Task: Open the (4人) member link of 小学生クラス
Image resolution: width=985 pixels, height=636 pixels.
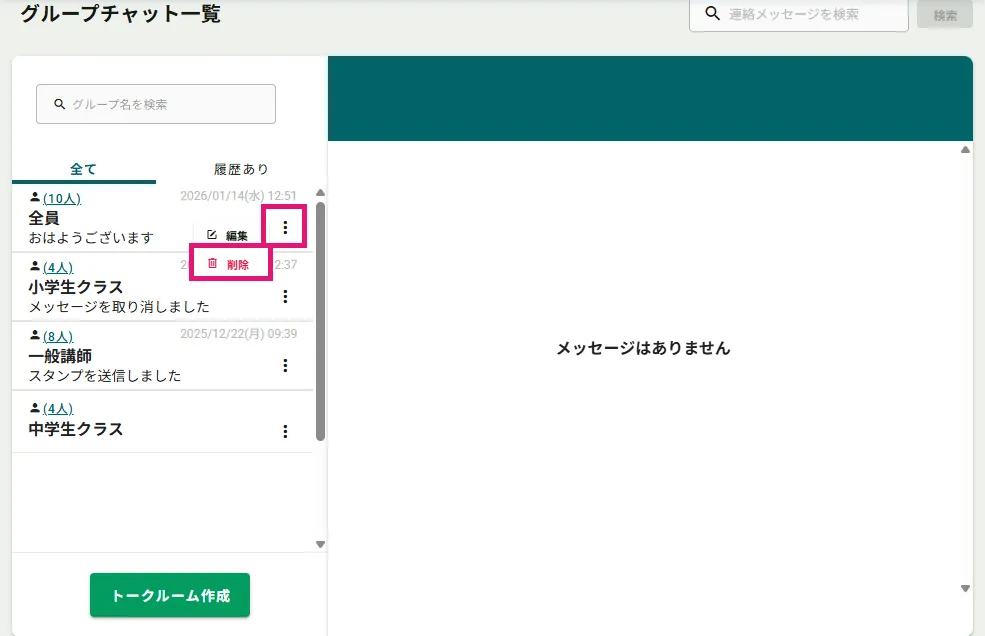Action: point(58,268)
